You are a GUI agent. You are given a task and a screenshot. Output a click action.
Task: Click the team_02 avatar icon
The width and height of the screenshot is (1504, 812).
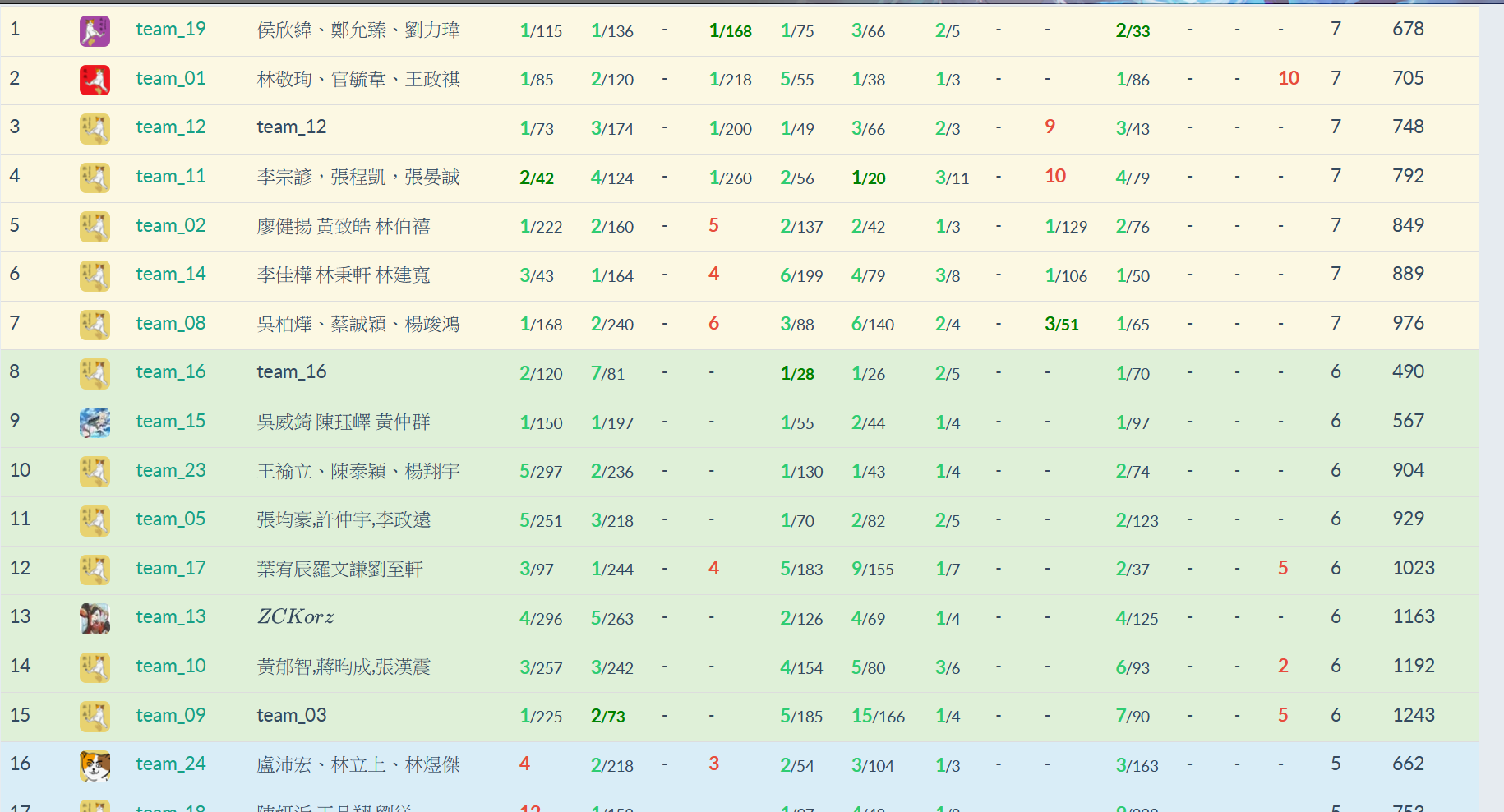[x=95, y=227]
